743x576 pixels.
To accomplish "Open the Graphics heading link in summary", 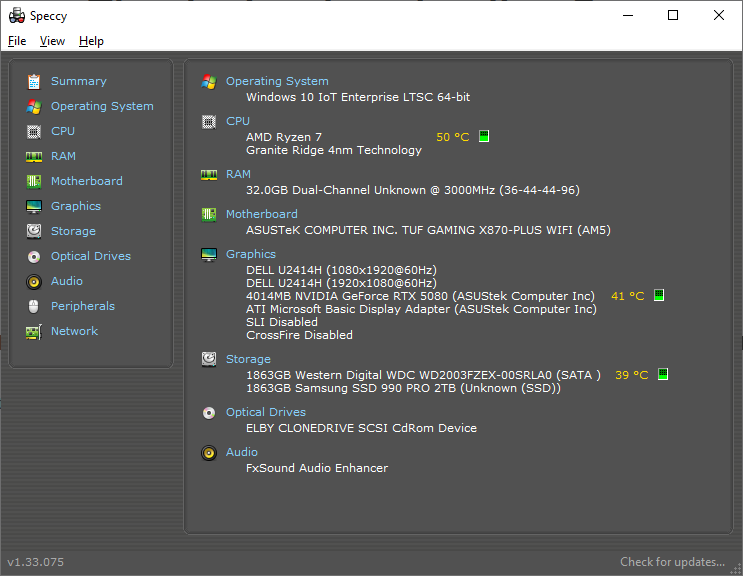I will (251, 254).
